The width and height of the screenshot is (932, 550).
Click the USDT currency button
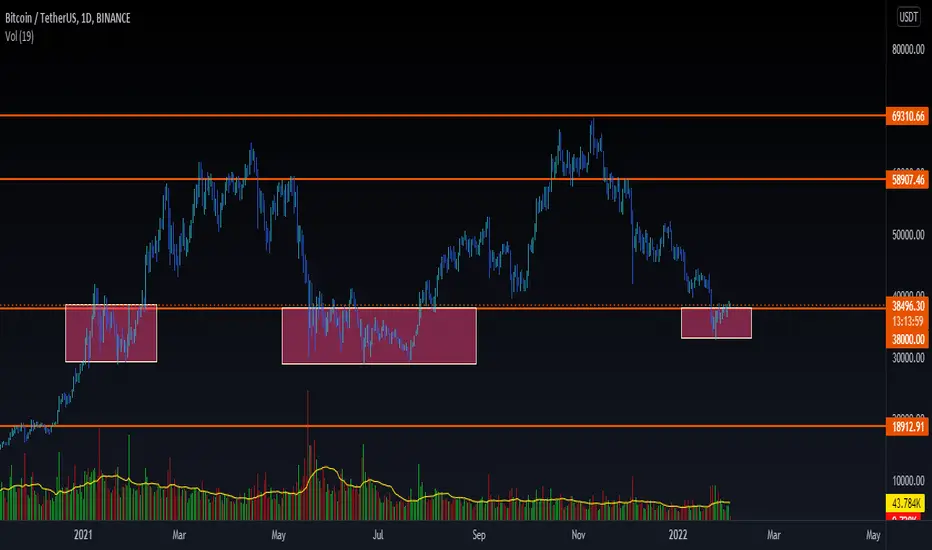[x=908, y=17]
